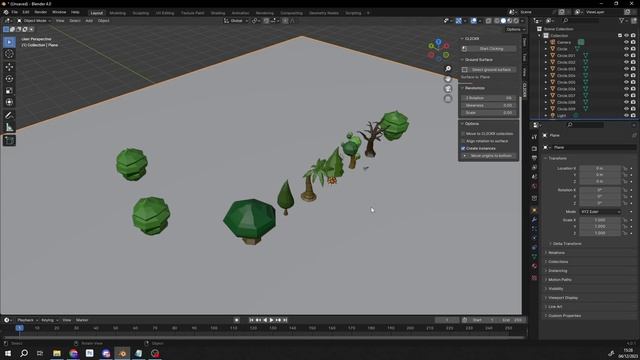Jump to the animation end frame

tap(285, 320)
